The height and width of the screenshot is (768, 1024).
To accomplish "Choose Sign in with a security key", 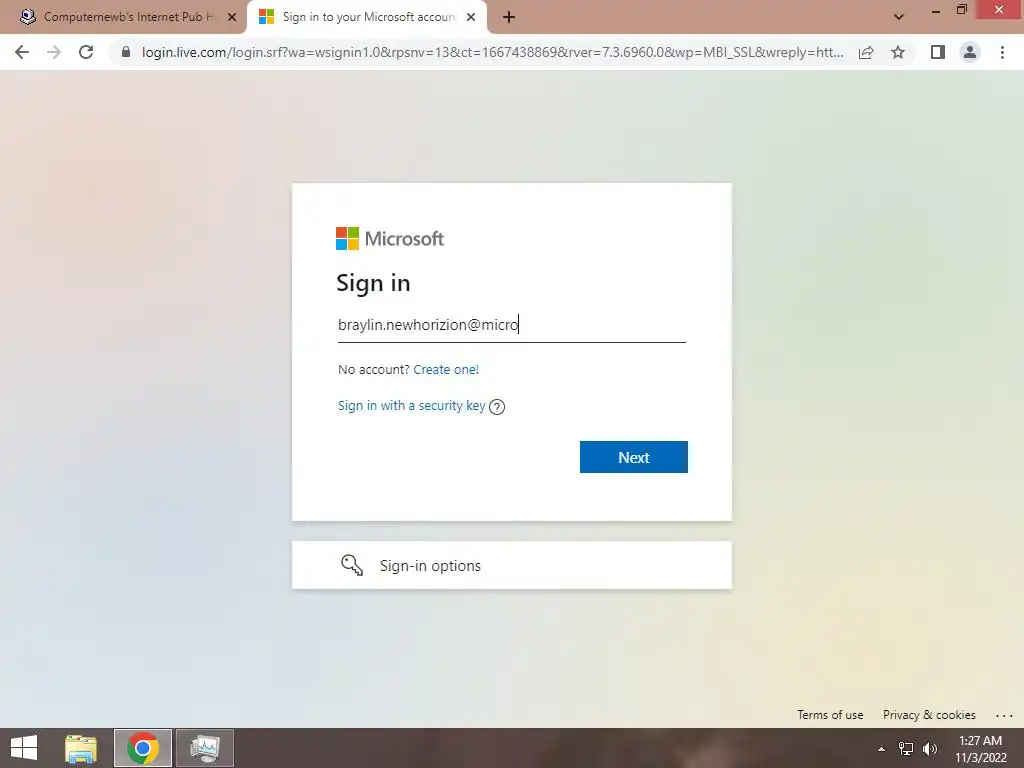I will pyautogui.click(x=411, y=406).
